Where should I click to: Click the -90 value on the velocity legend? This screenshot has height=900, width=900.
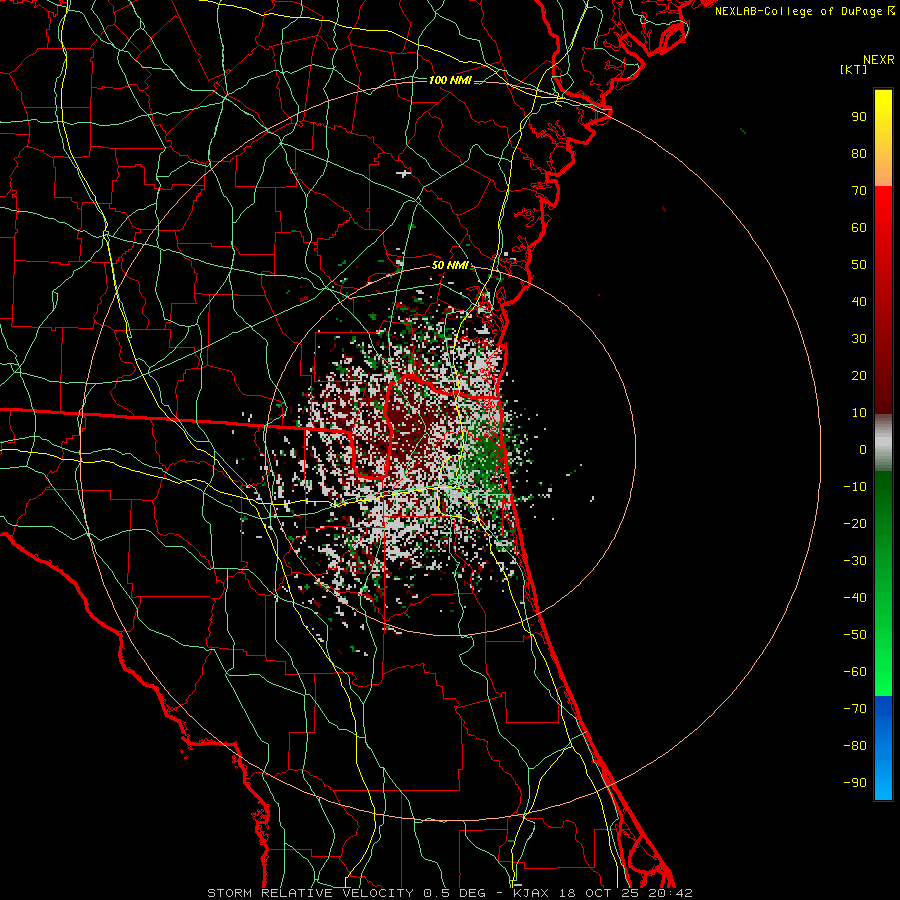coord(855,783)
